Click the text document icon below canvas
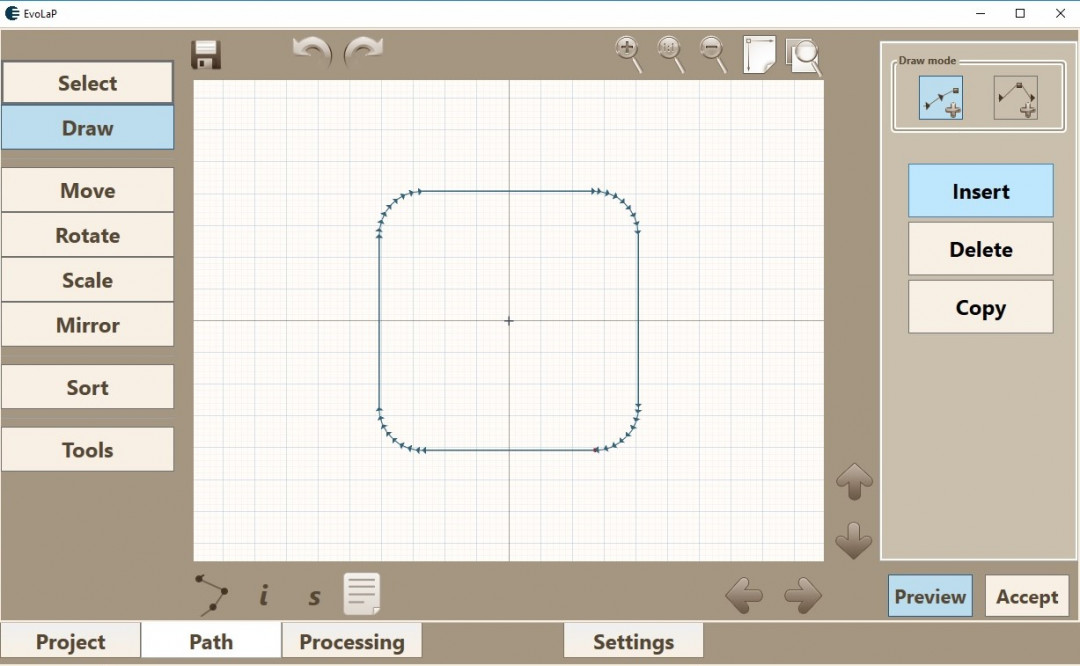Screen dimensions: 1080x666 (x=362, y=594)
